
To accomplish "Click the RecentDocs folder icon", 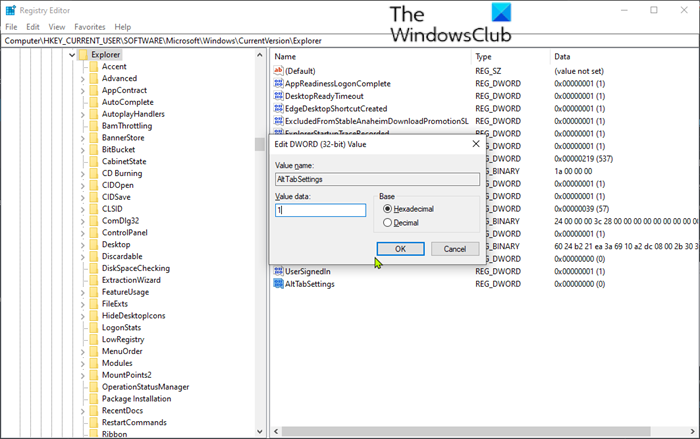I will [x=93, y=410].
